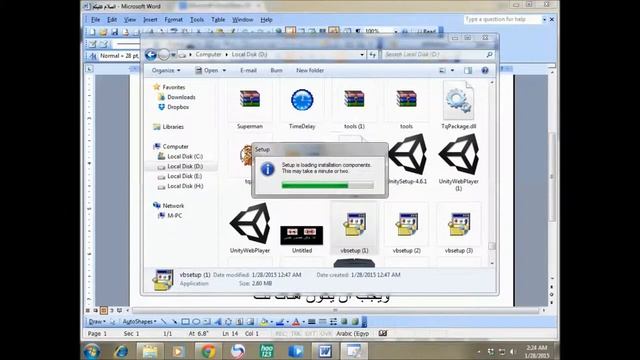
Task: Select Local Disk (C:) in navigation pane
Action: pyautogui.click(x=180, y=156)
